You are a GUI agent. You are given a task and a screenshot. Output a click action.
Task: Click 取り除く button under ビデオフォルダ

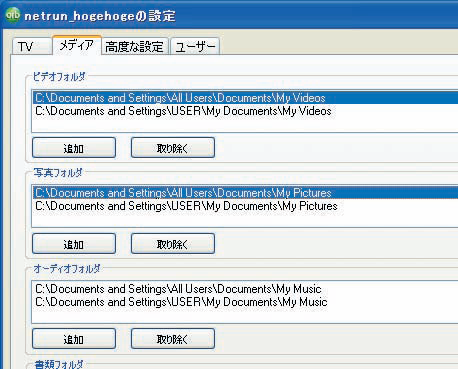tap(173, 148)
